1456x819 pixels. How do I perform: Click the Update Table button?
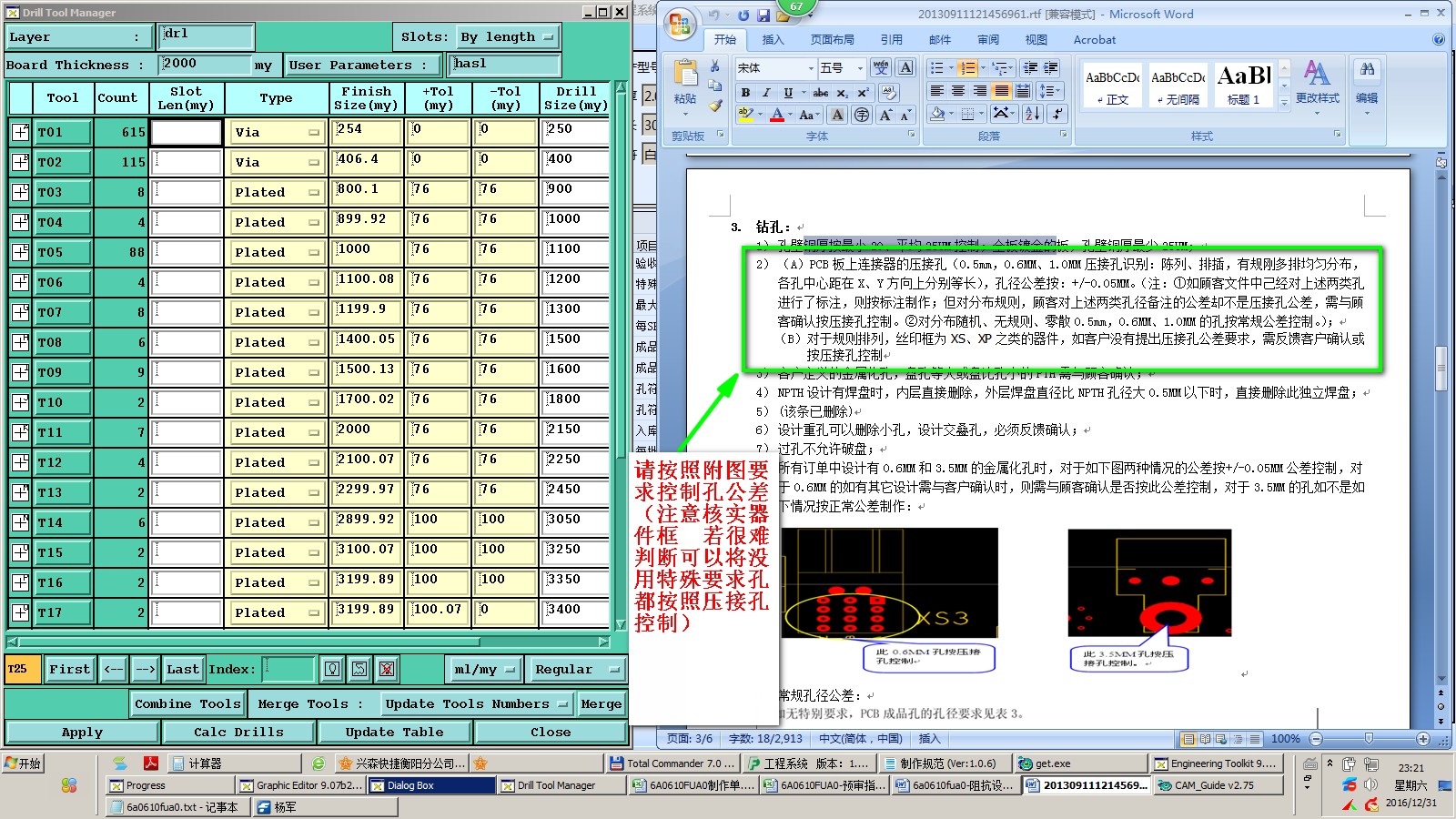pyautogui.click(x=395, y=733)
